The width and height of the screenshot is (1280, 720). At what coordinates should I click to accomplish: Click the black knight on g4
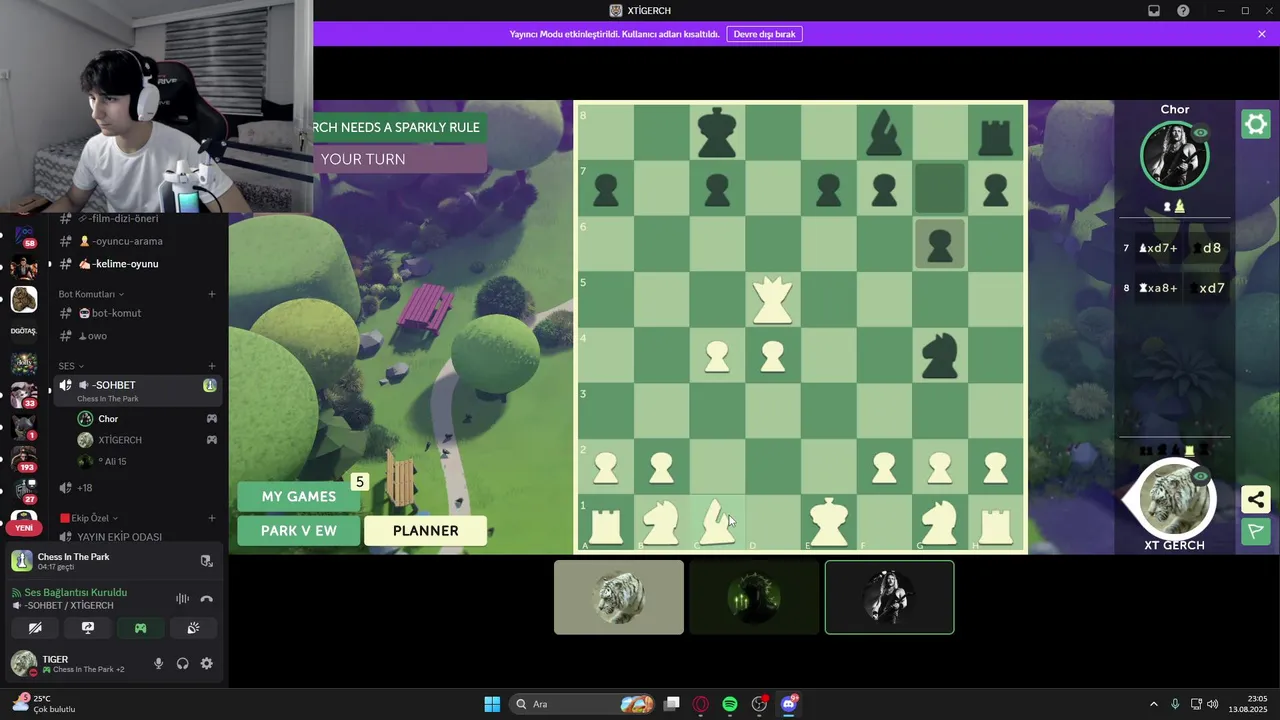point(939,356)
